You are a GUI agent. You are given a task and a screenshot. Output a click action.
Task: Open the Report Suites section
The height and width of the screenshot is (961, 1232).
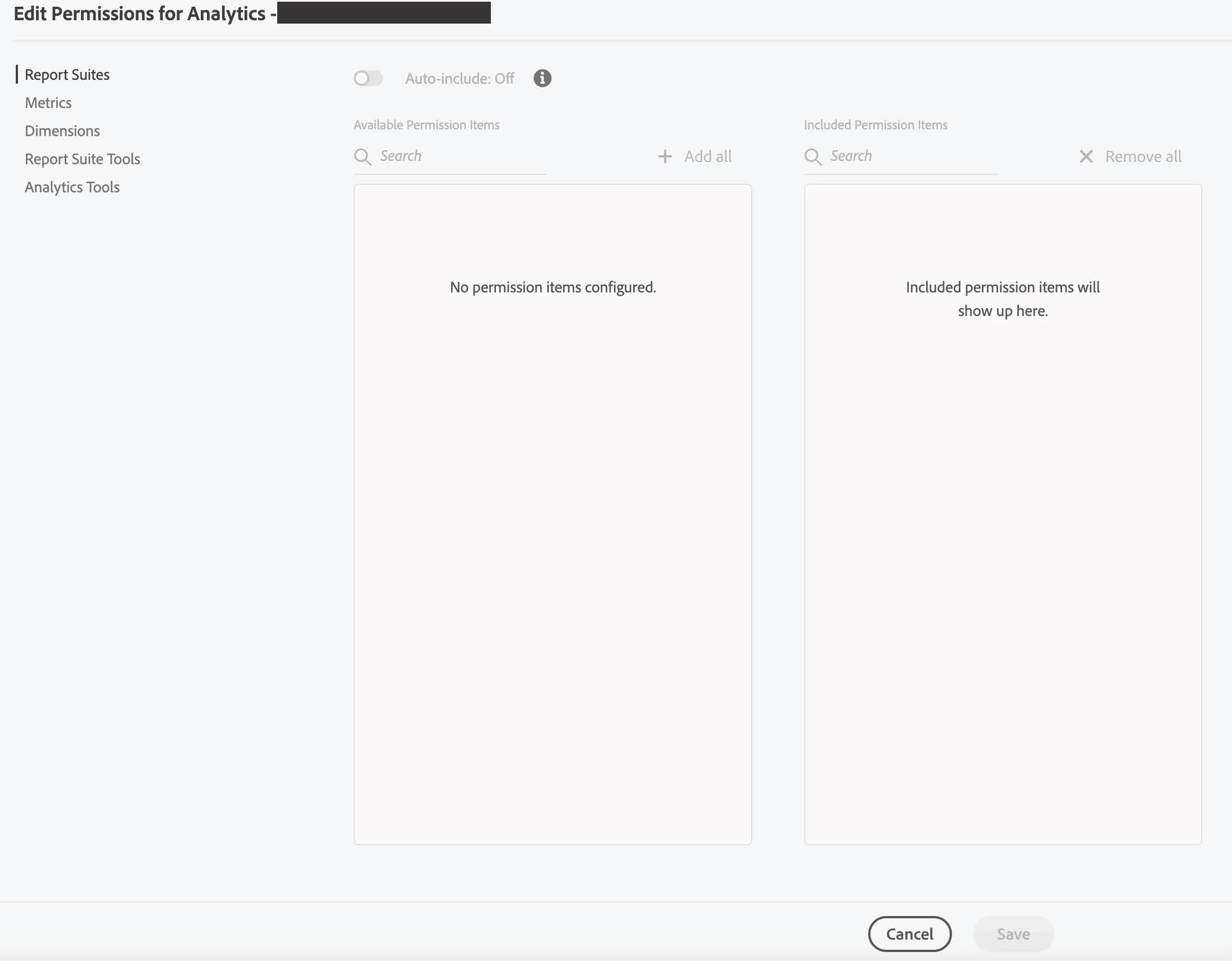[x=67, y=75]
